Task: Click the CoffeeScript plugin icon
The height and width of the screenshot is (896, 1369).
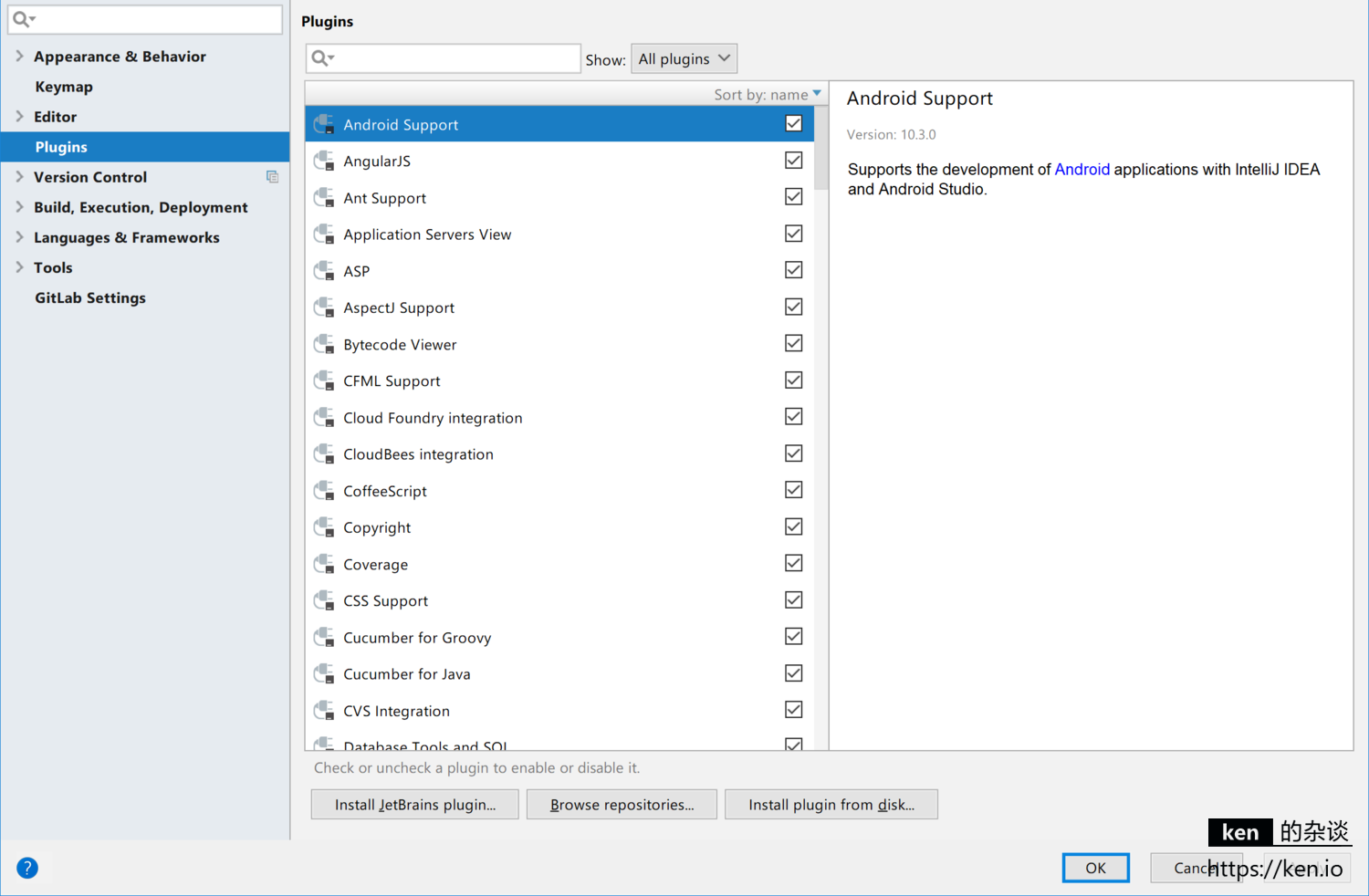Action: [324, 491]
